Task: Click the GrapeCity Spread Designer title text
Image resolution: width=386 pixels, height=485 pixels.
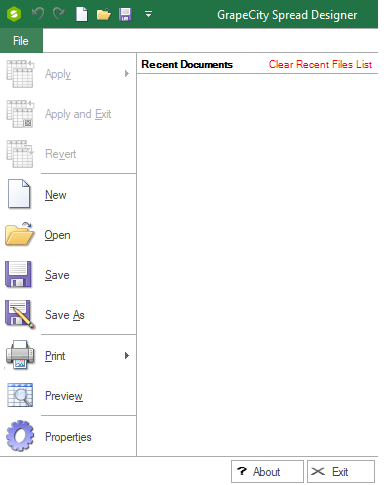Action: 287,15
